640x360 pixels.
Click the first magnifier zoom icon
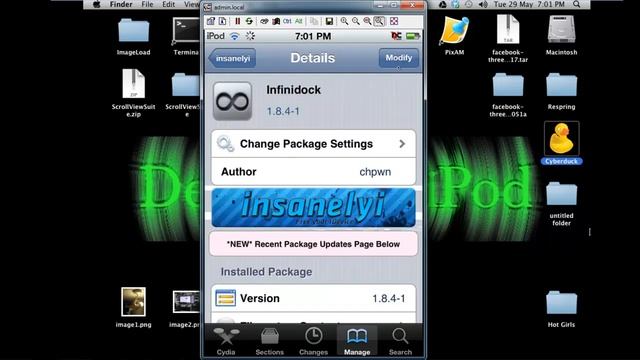pyautogui.click(x=344, y=21)
